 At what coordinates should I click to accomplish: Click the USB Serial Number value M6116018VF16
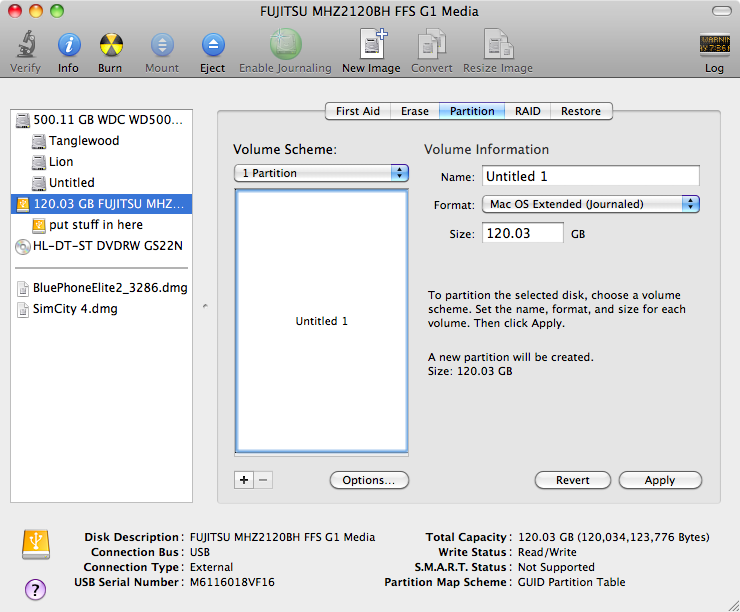click(232, 582)
